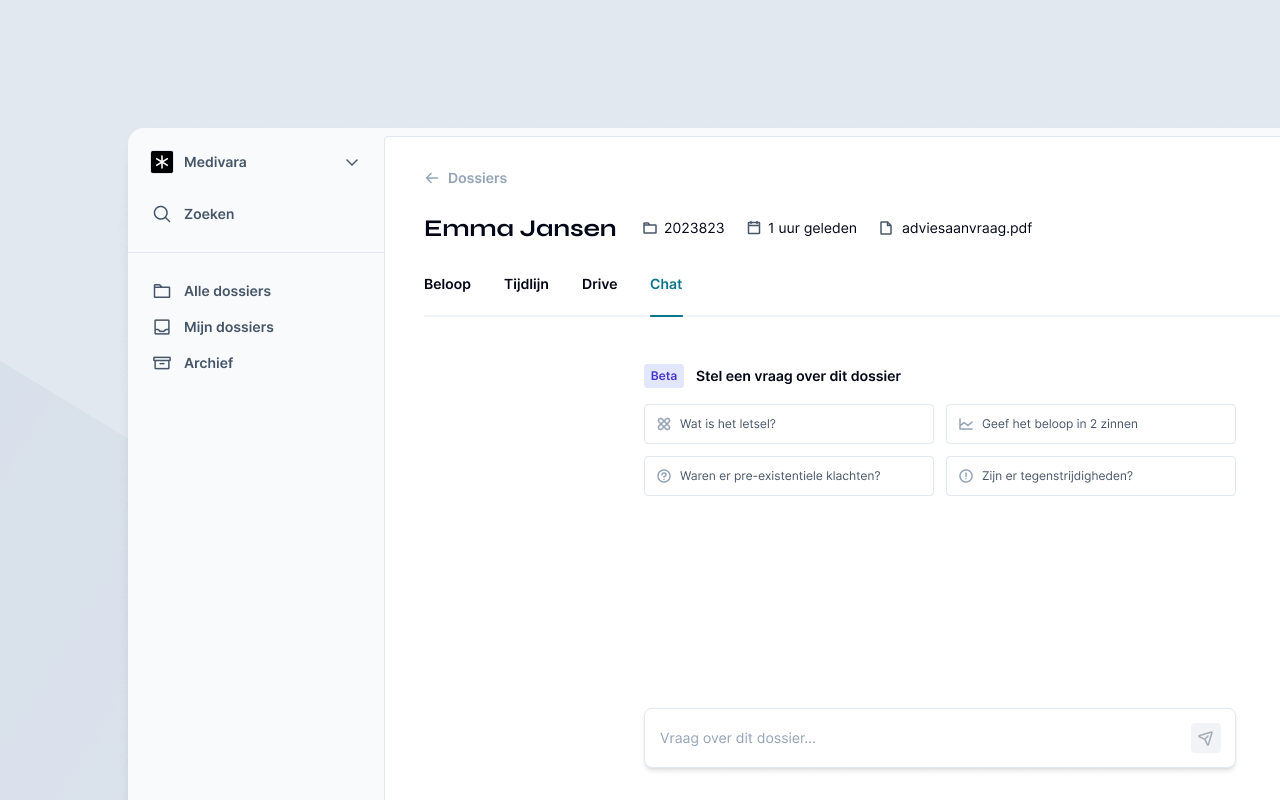Ask Waren er pre-existentiele klachten?
Viewport: 1280px width, 800px height.
coord(789,476)
